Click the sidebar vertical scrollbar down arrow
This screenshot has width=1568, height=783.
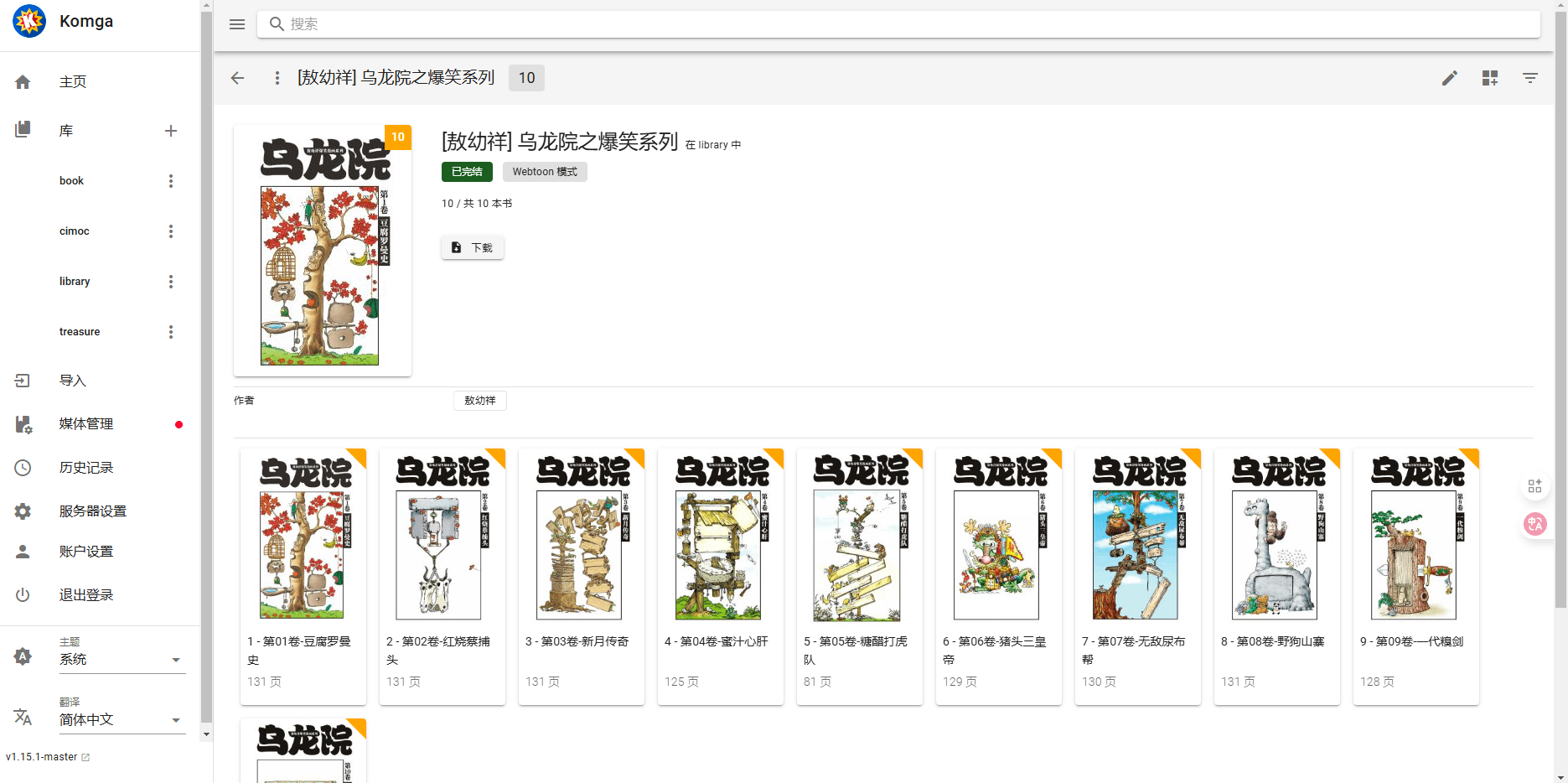[x=206, y=734]
